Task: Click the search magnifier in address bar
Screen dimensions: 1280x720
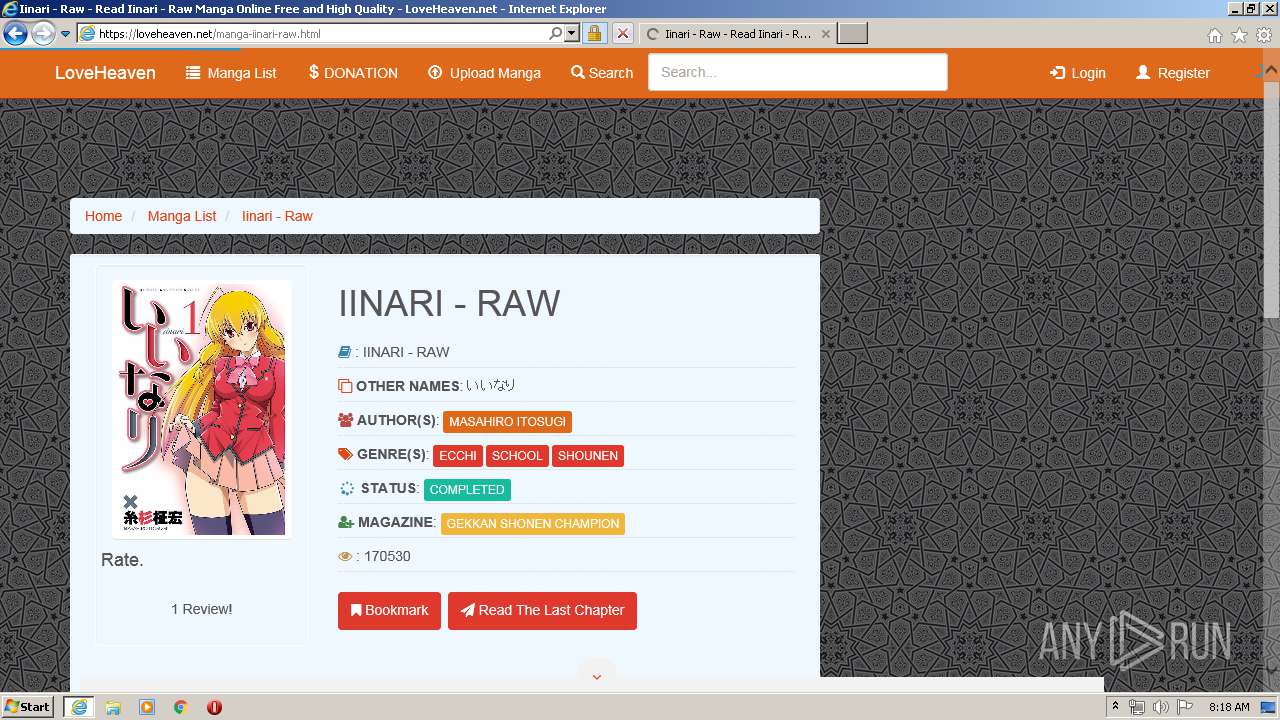Action: click(x=556, y=33)
